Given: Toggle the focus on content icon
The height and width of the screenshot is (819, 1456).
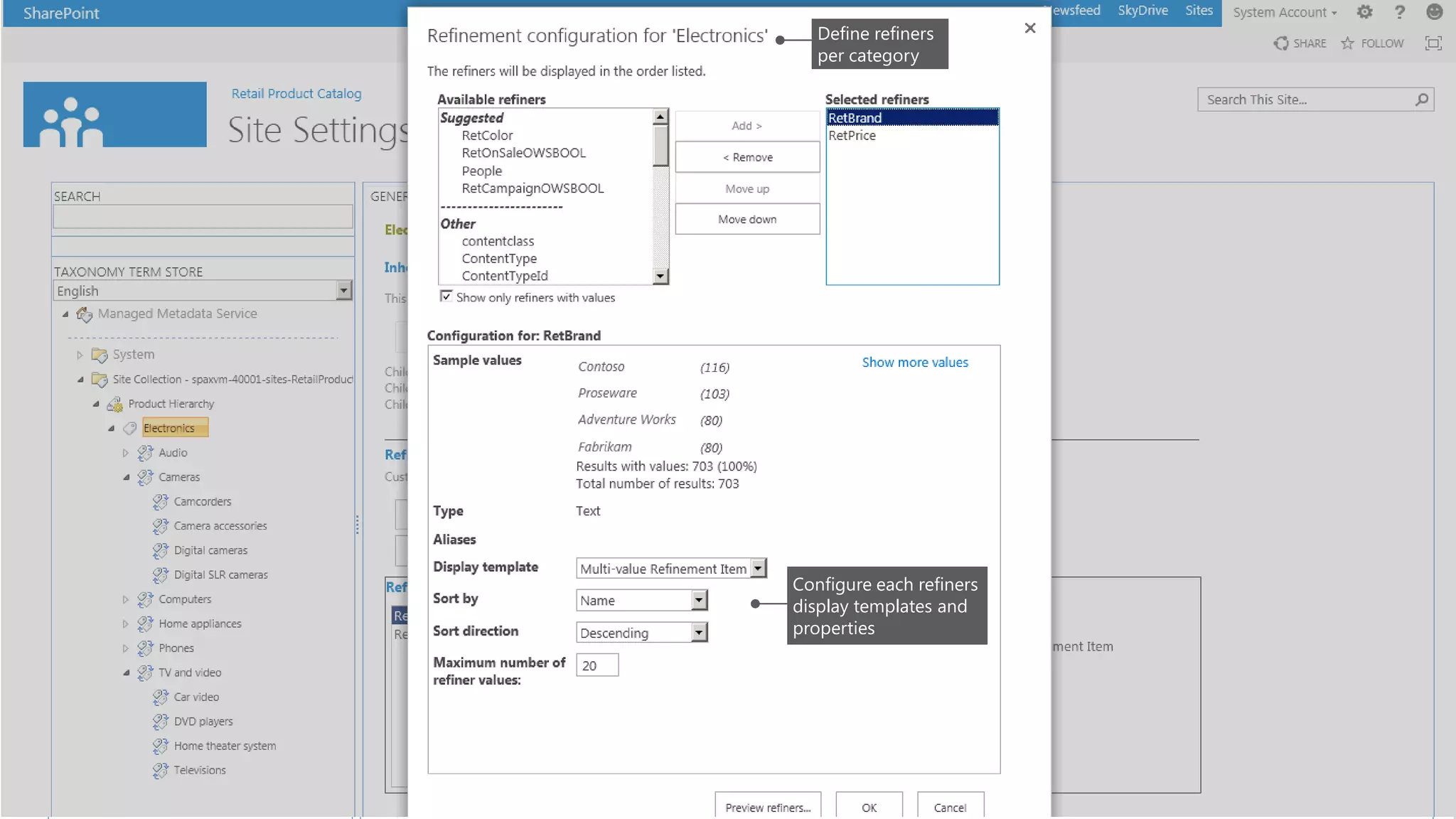Looking at the screenshot, I should (x=1433, y=43).
